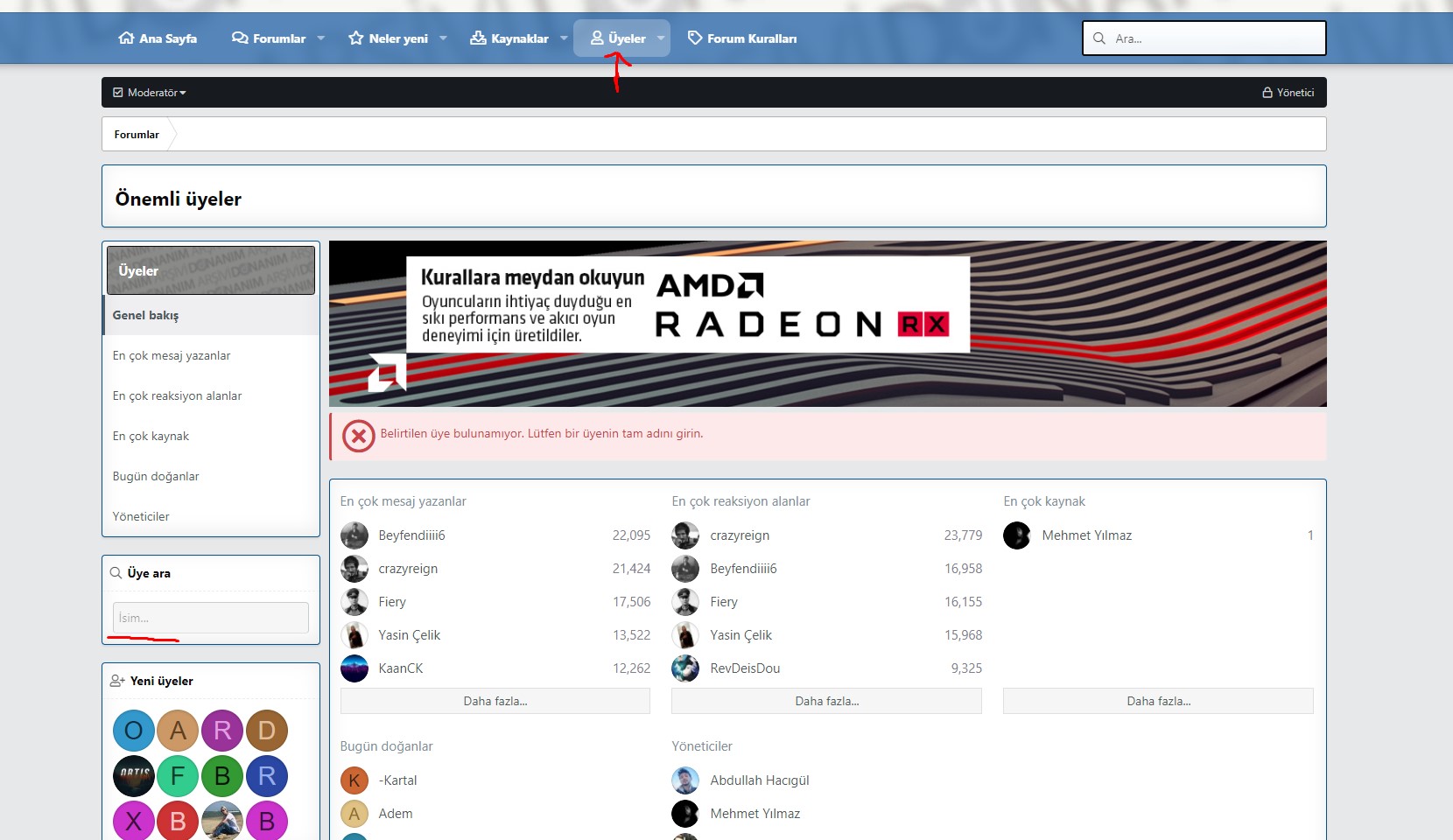Open the Üyeler nav tab
This screenshot has height=840, width=1453.
tap(618, 38)
